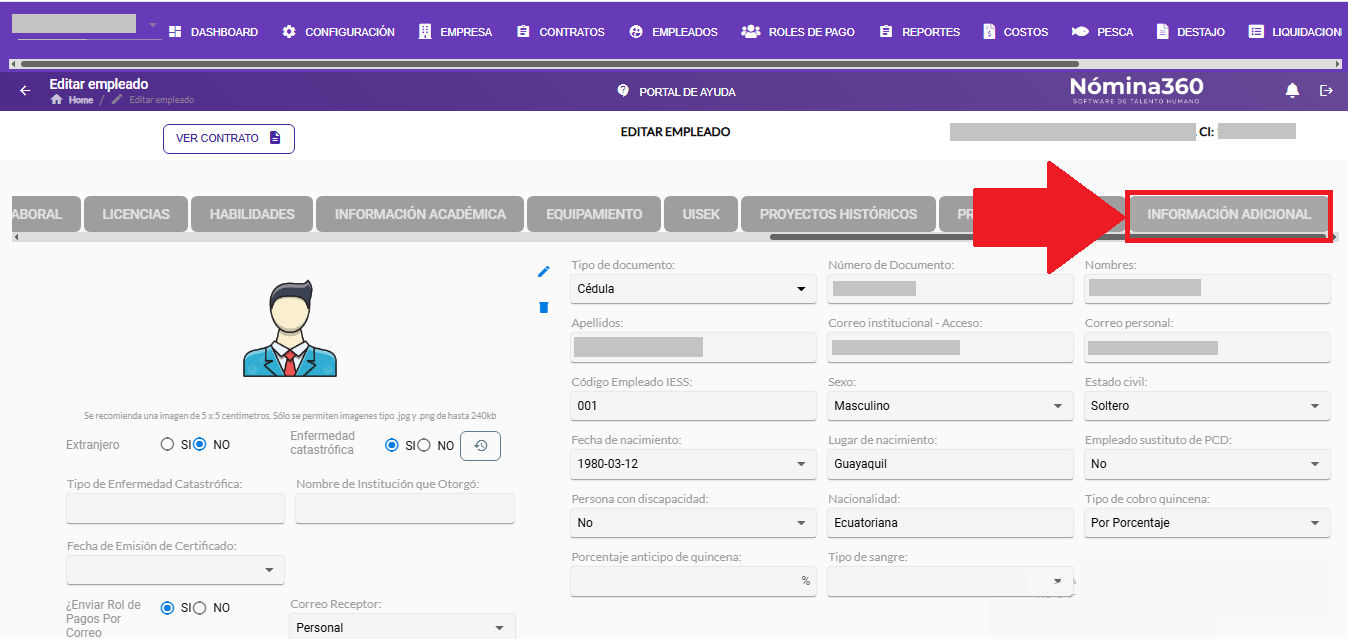Click the Configuración gear icon
1348x639 pixels.
coord(289,32)
